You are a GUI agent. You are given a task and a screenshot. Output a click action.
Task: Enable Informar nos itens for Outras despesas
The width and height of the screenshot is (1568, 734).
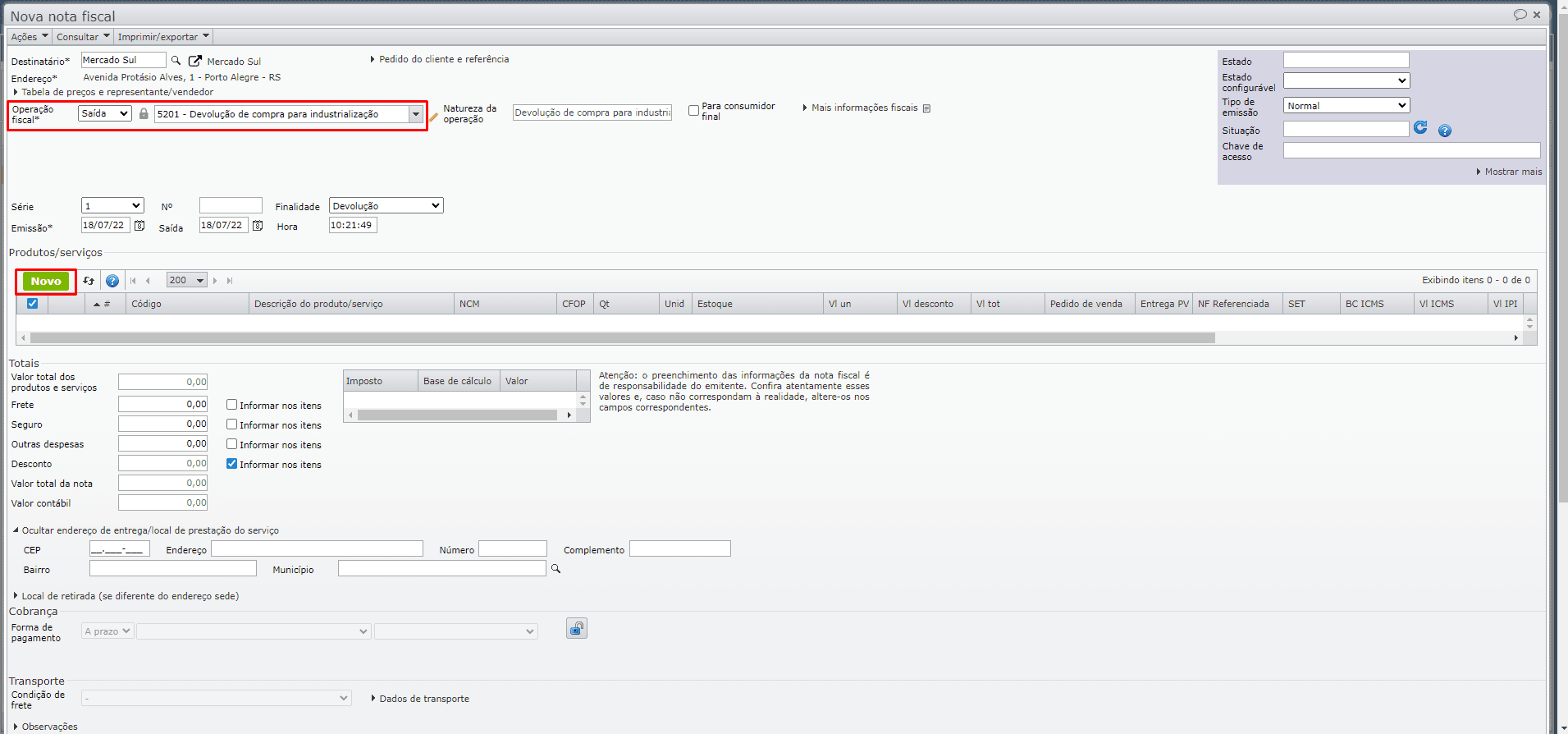click(x=232, y=444)
